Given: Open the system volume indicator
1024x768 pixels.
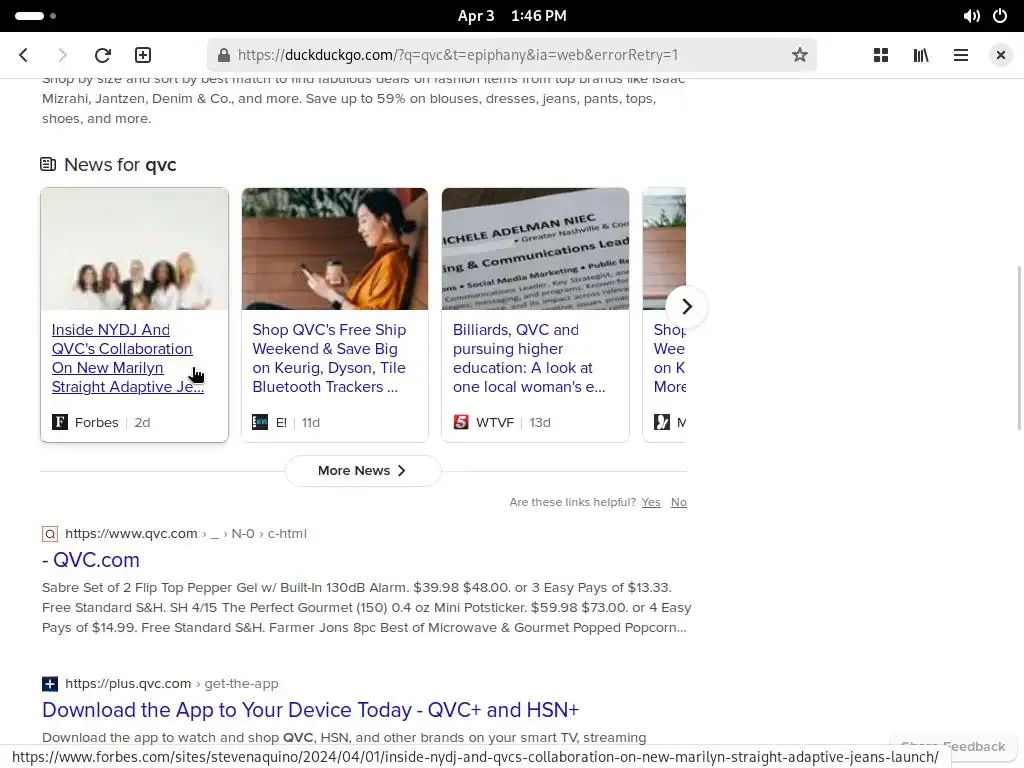Looking at the screenshot, I should pos(971,16).
